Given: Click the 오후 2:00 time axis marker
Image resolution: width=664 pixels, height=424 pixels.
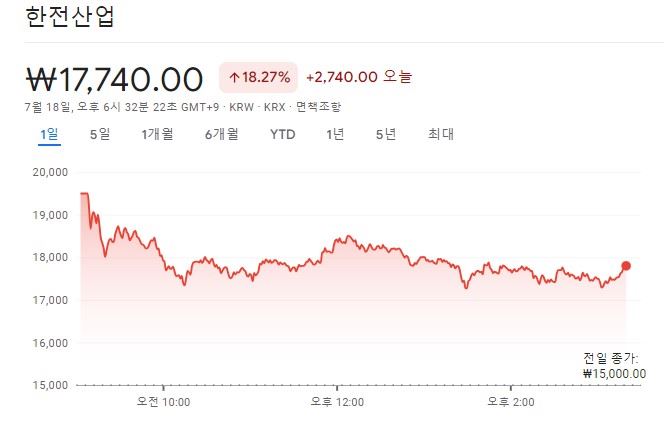Looking at the screenshot, I should [x=510, y=402].
